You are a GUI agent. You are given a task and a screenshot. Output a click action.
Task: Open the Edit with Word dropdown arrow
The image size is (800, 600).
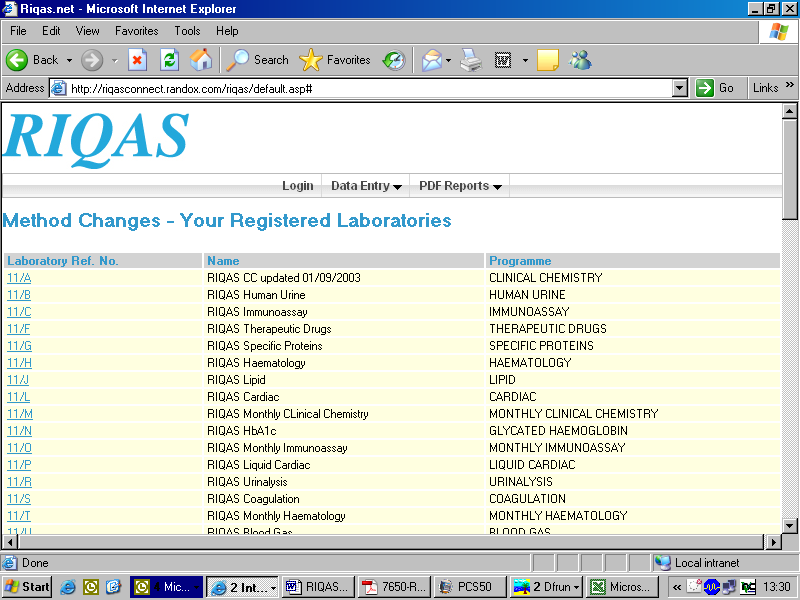(x=525, y=60)
